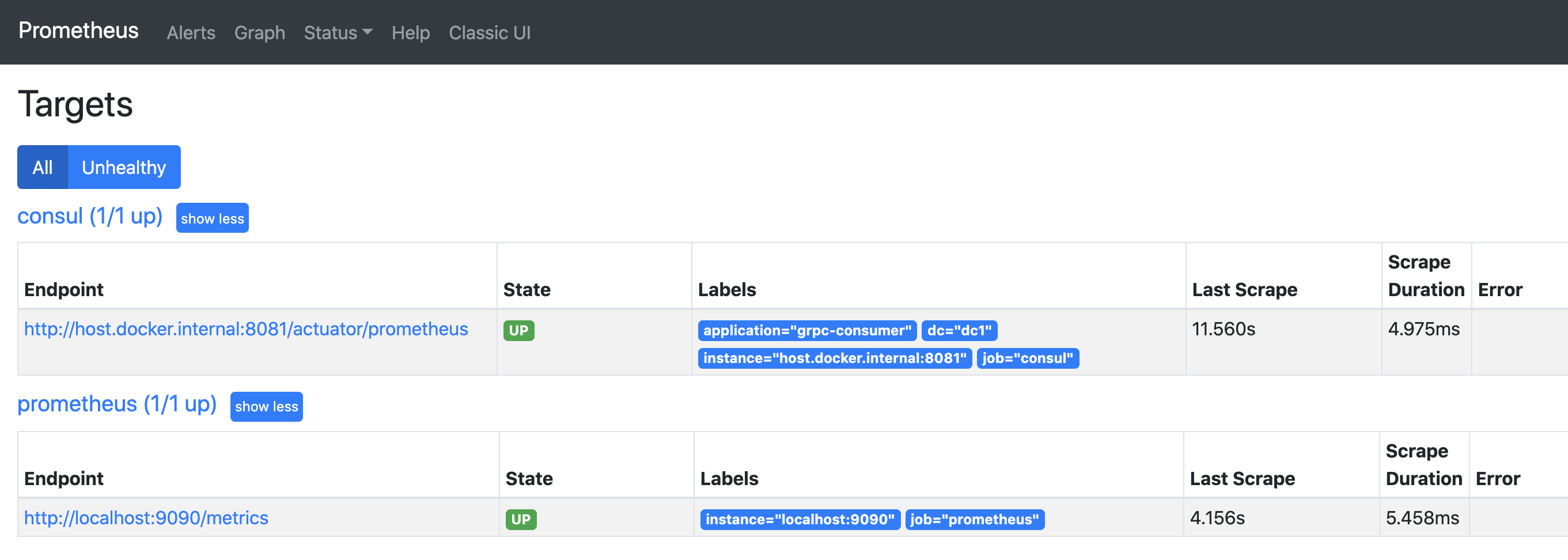Show only Unhealthy targets
This screenshot has width=1568, height=560.
point(124,167)
